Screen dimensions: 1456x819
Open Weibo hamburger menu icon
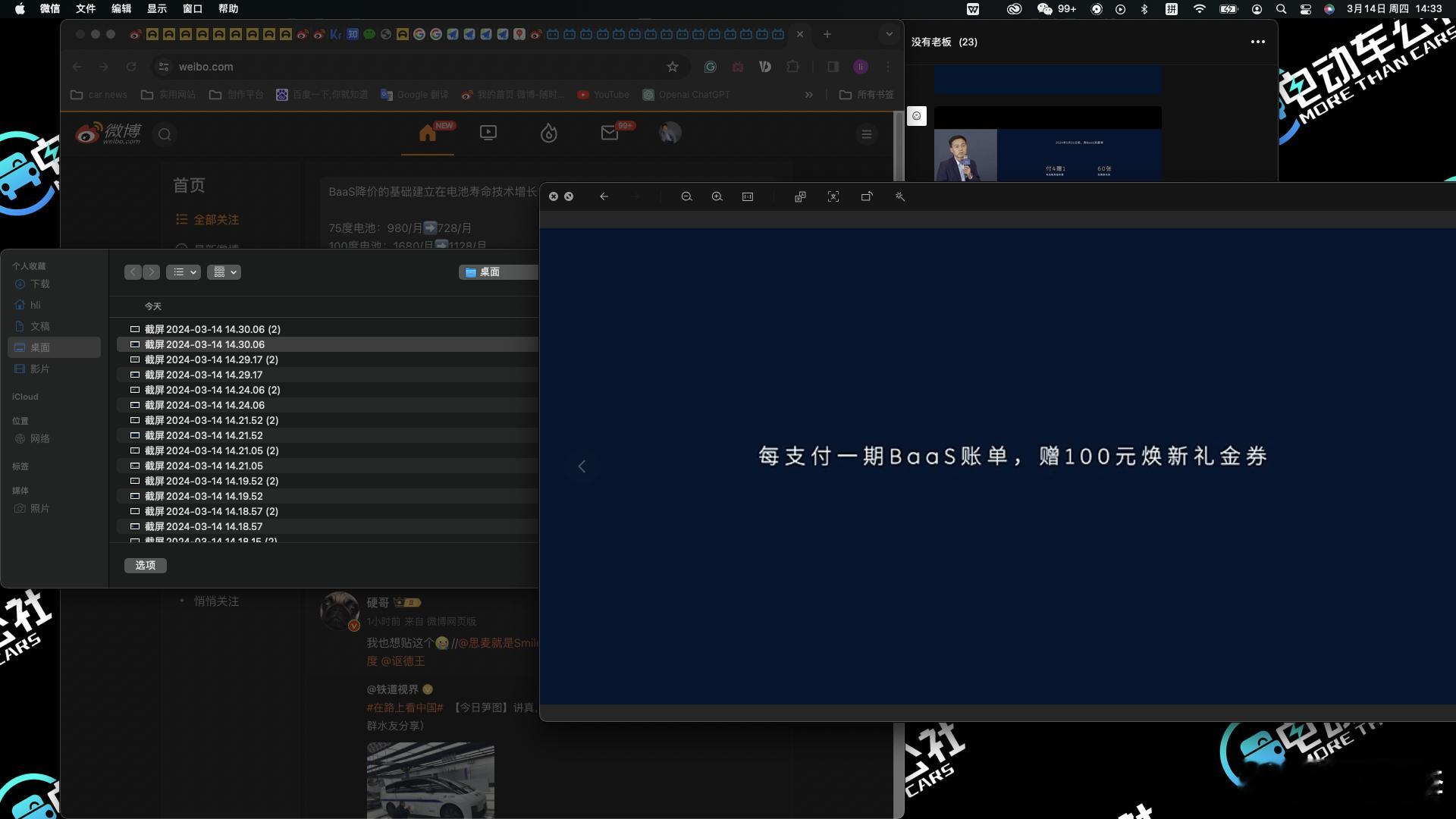click(x=867, y=134)
